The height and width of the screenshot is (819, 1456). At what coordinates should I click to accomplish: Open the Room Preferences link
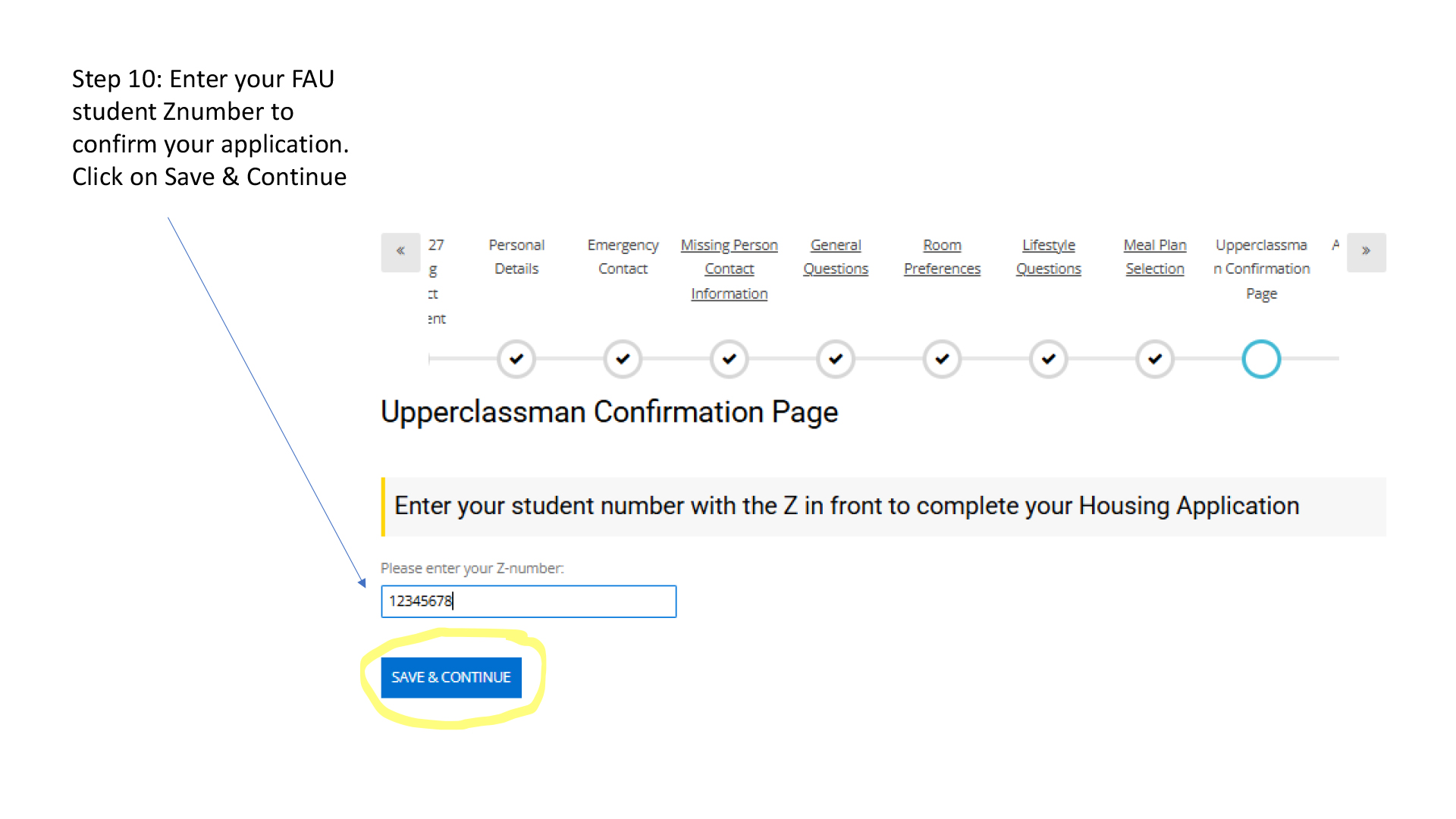tap(942, 256)
